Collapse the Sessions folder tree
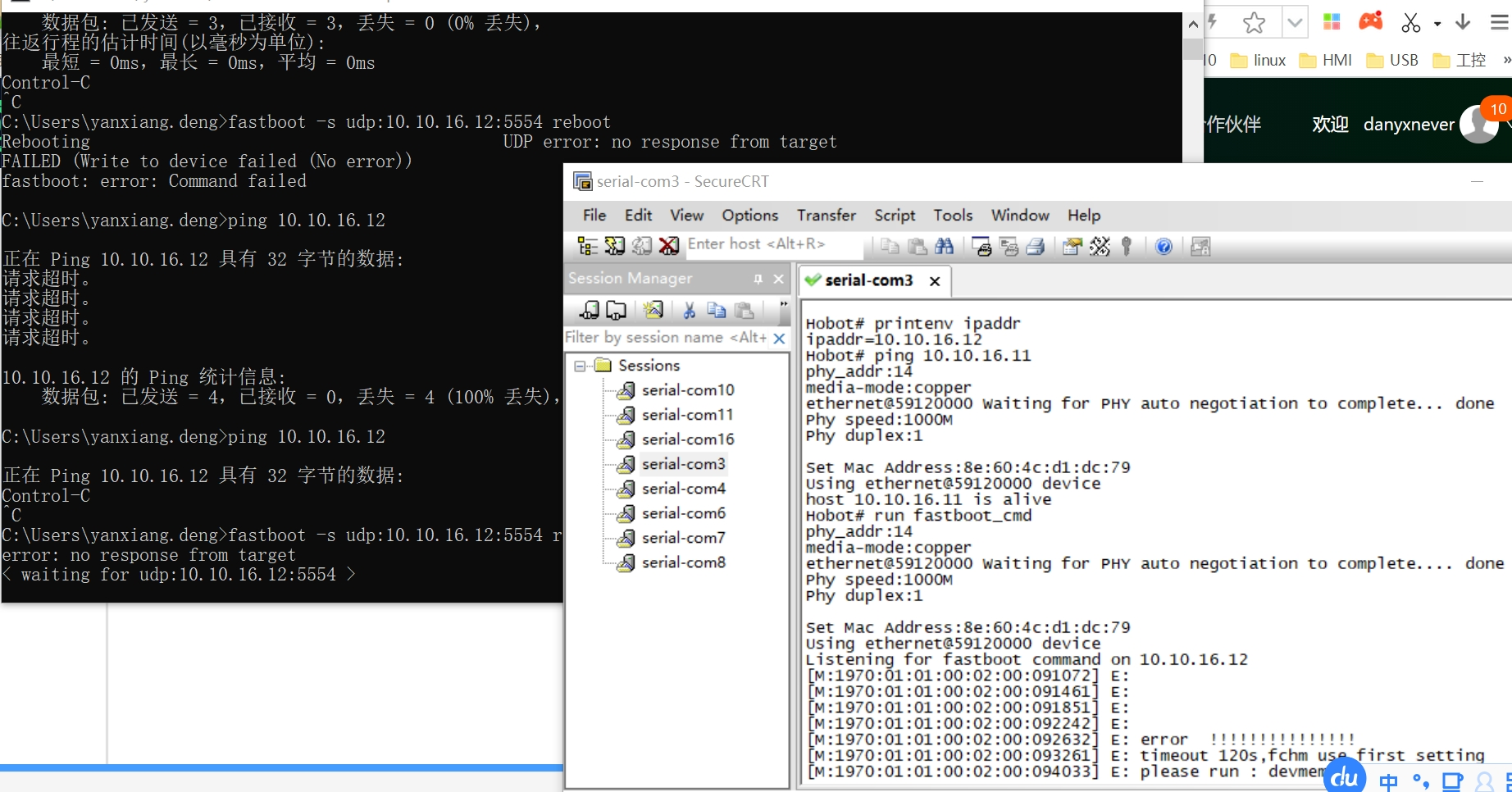The height and width of the screenshot is (792, 1512). [x=581, y=366]
